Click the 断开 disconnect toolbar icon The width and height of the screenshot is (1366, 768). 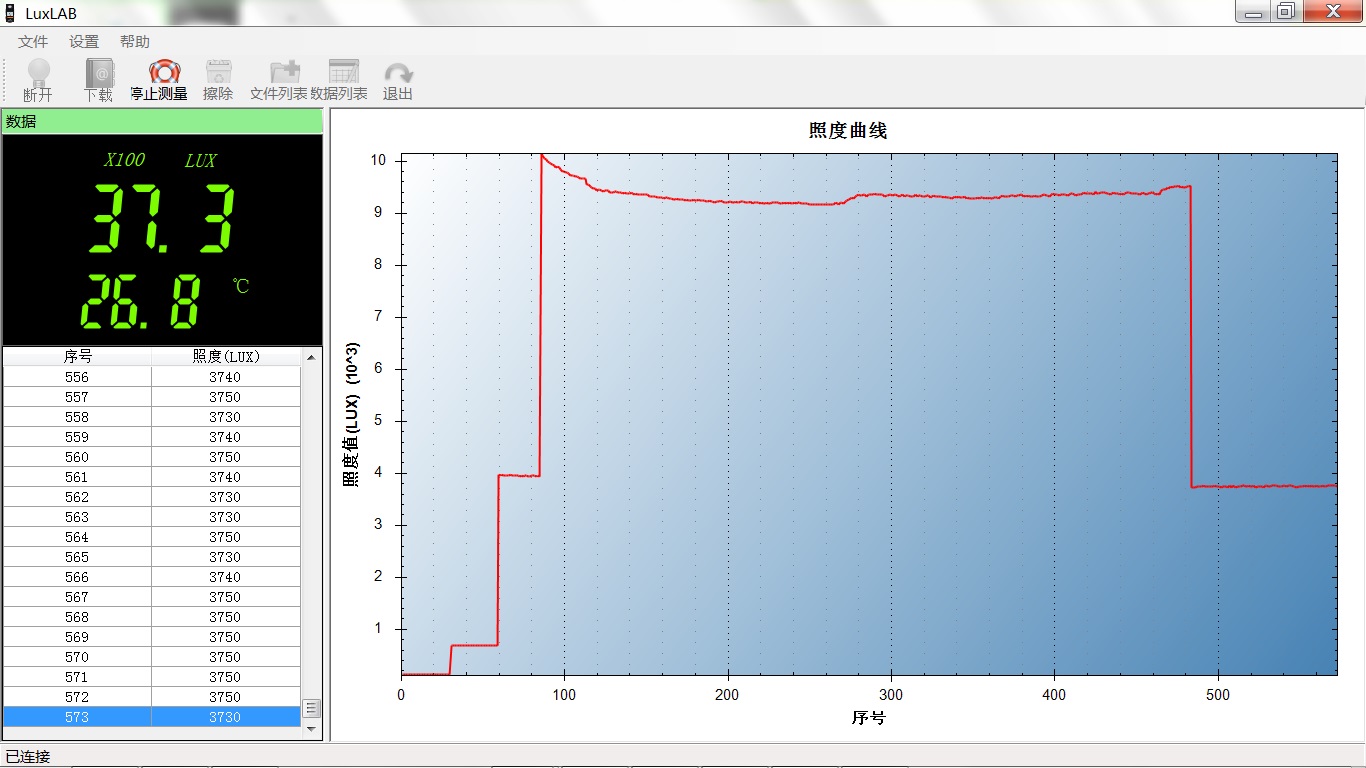[x=38, y=80]
